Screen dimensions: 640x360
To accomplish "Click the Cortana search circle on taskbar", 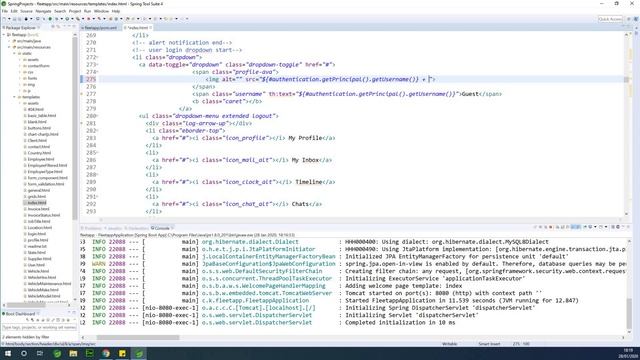I will (24, 353).
